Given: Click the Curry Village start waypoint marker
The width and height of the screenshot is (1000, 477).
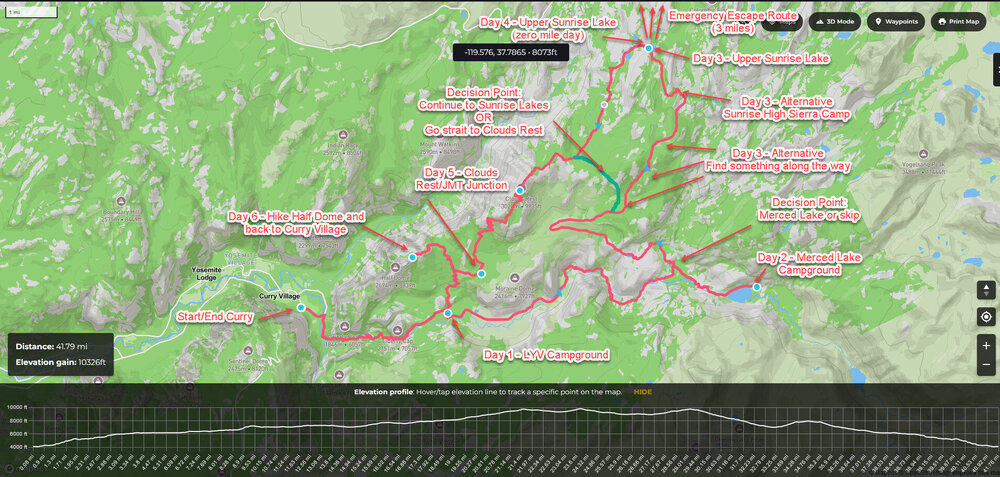Looking at the screenshot, I should coord(300,308).
